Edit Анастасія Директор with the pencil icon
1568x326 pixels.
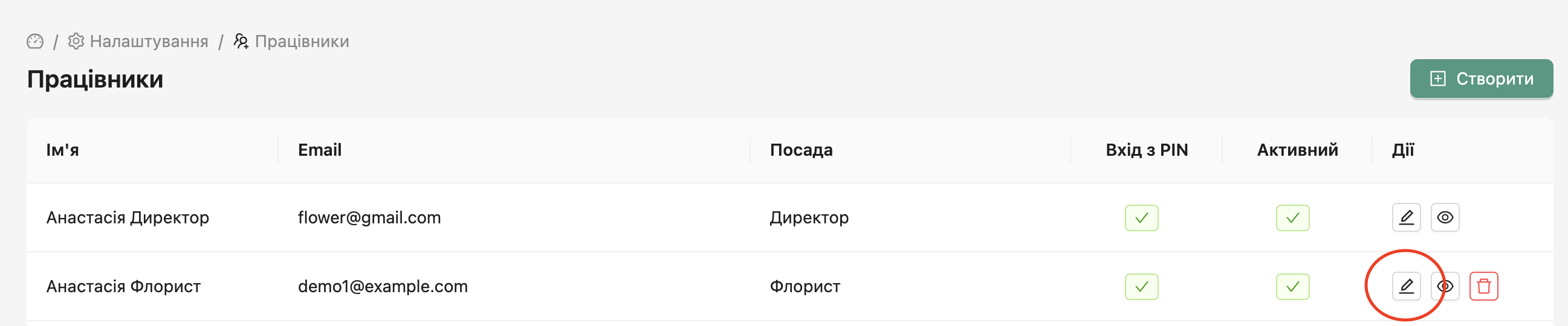coord(1406,218)
